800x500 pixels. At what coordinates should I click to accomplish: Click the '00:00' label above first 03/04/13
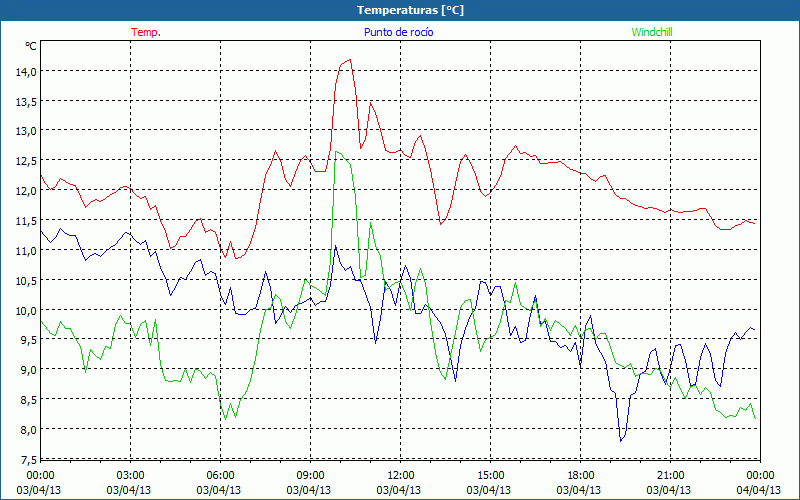[x=40, y=476]
